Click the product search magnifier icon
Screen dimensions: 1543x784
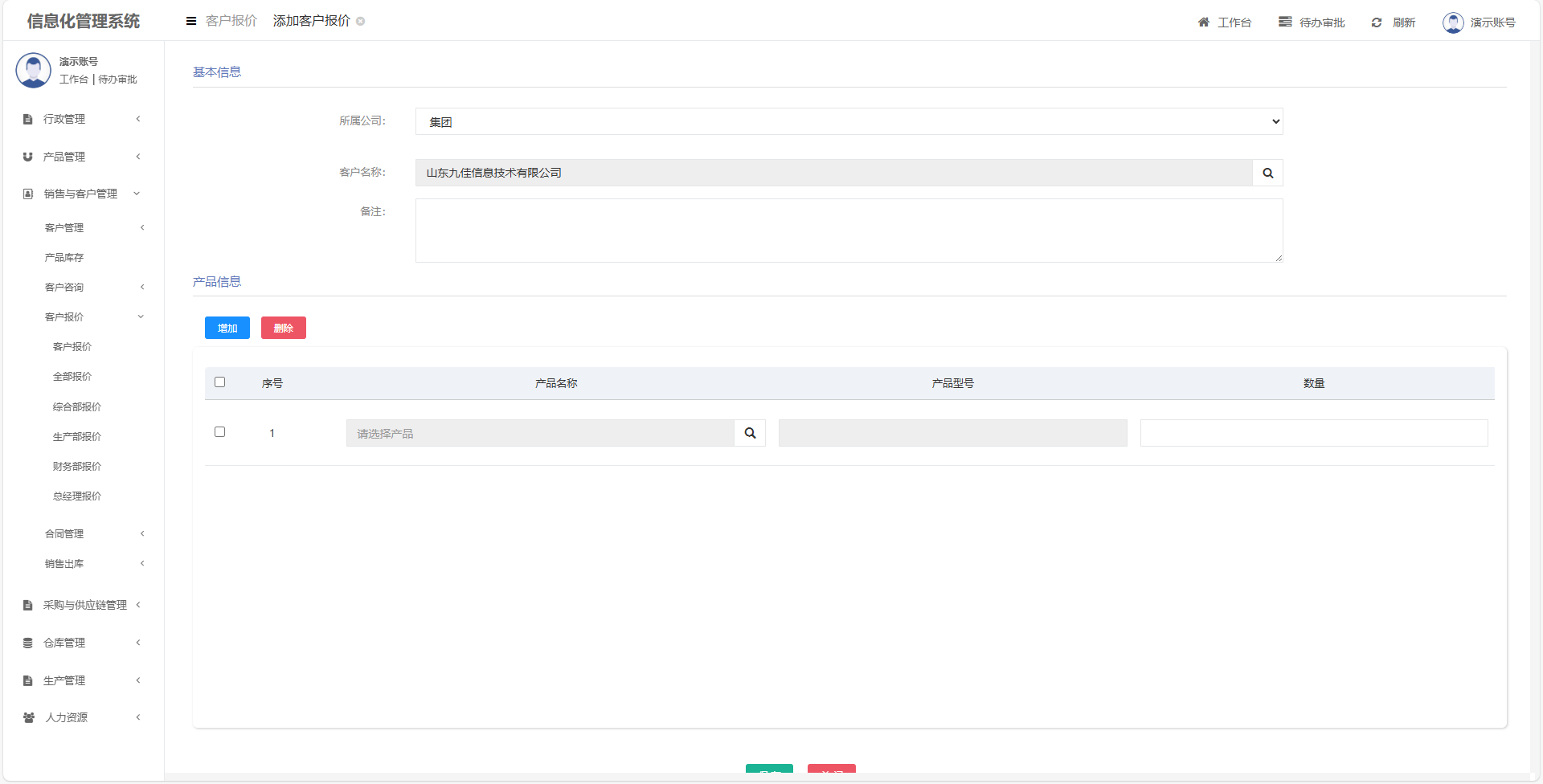(x=750, y=433)
